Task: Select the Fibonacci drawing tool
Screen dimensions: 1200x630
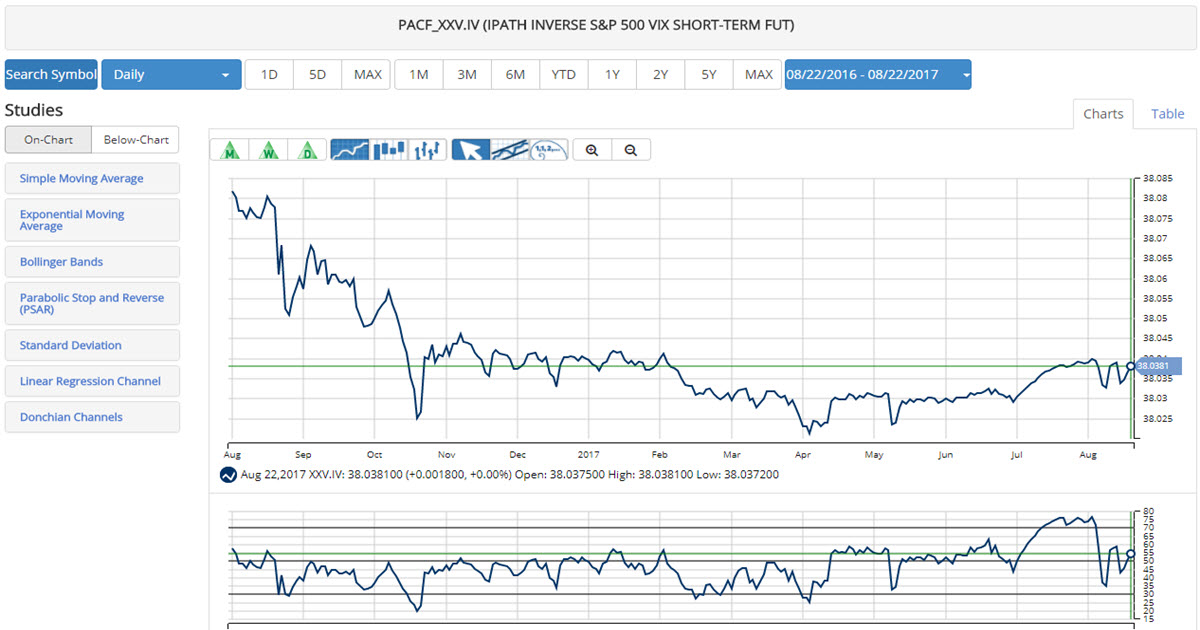Action: [x=549, y=150]
